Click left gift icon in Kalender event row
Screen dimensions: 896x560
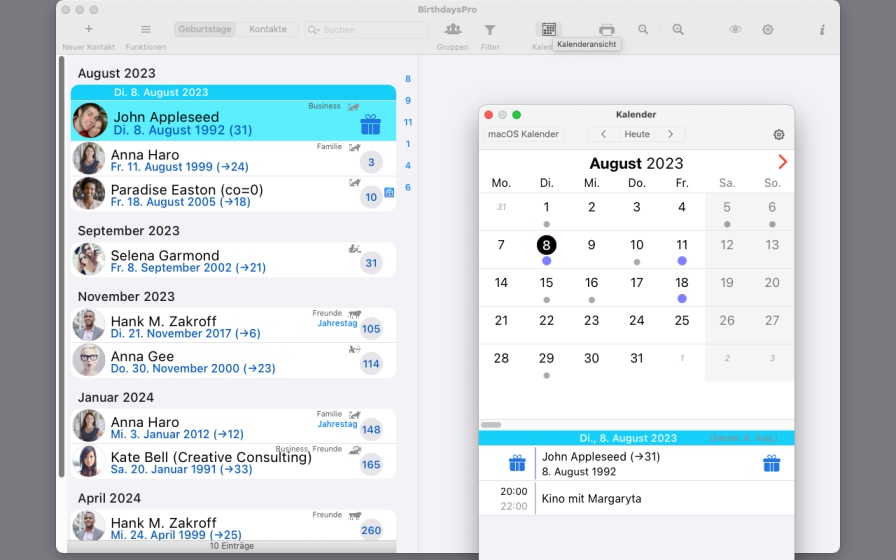coord(517,463)
